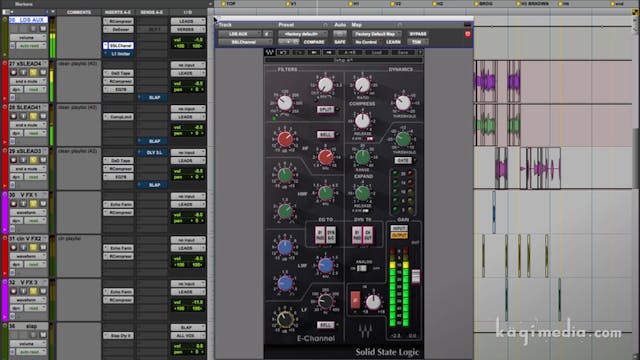Click the Waves A->B setup button

click(350, 52)
